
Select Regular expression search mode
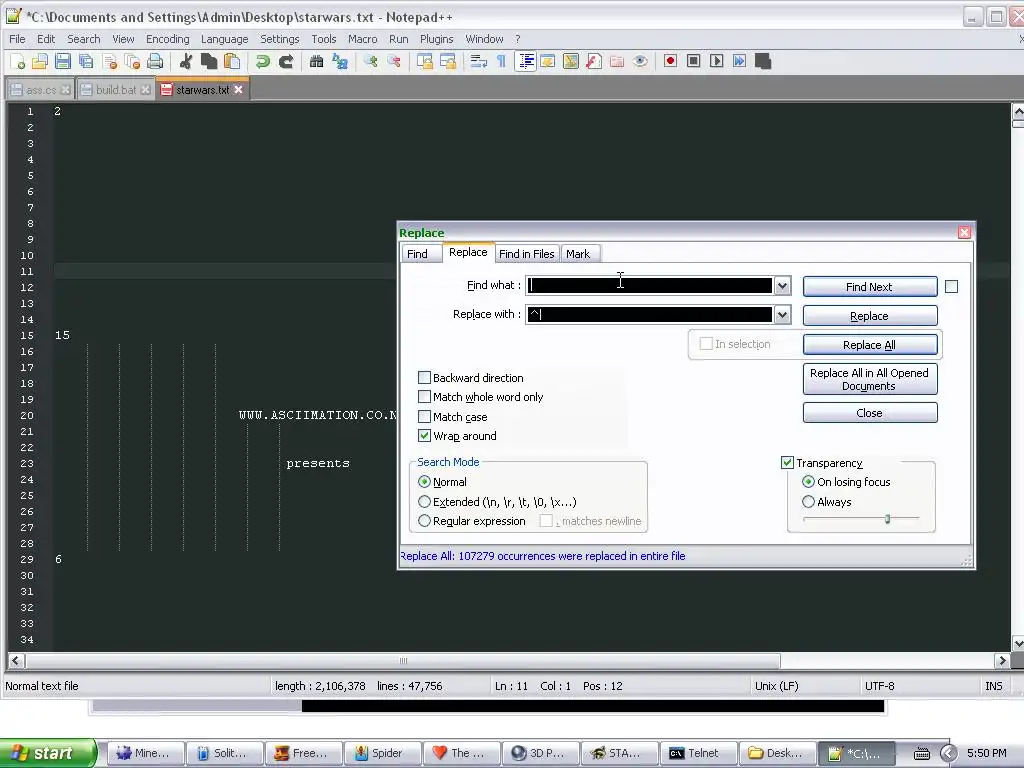[x=424, y=520]
